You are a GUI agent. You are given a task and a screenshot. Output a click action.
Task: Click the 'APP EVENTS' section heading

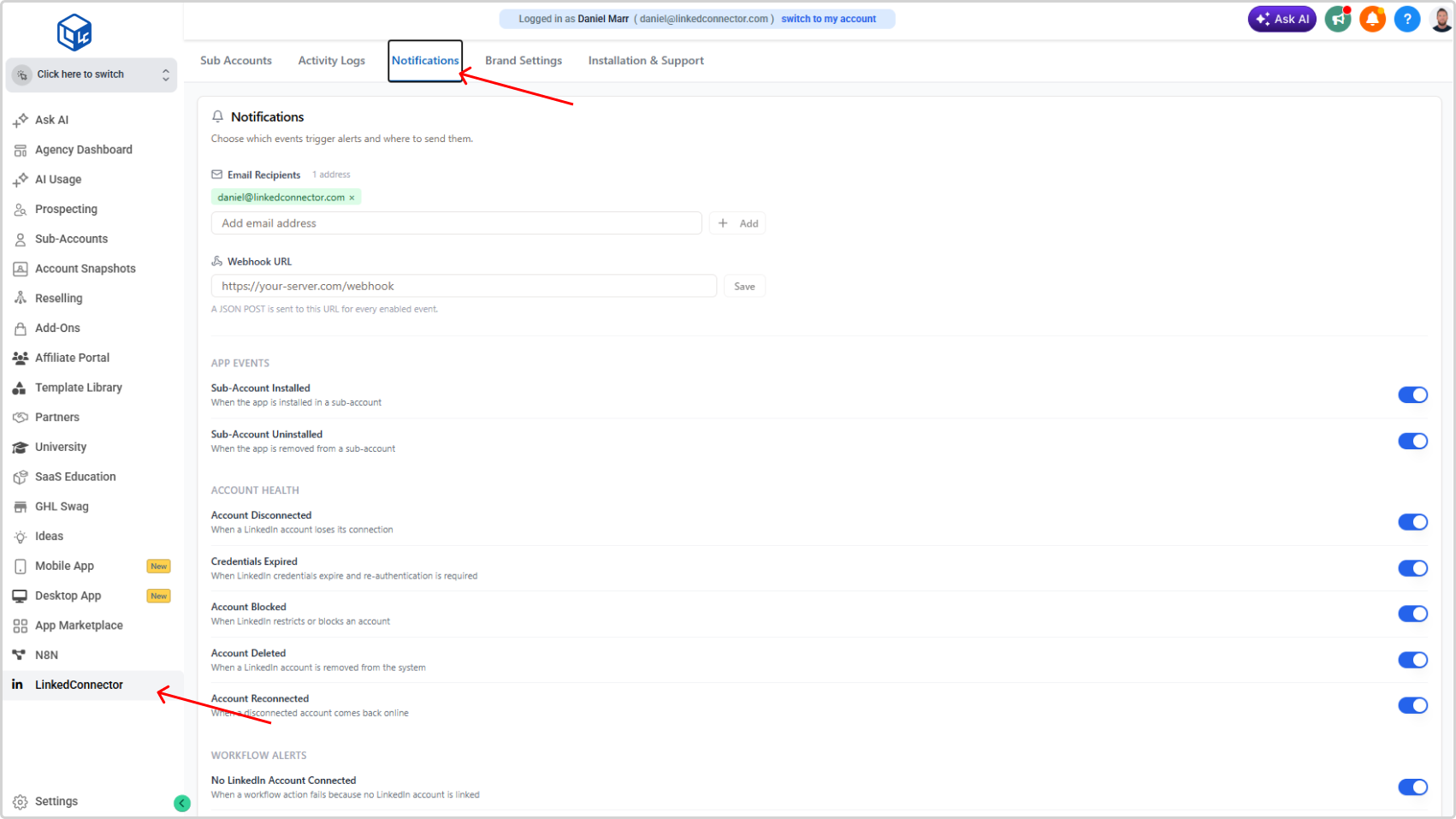[240, 364]
